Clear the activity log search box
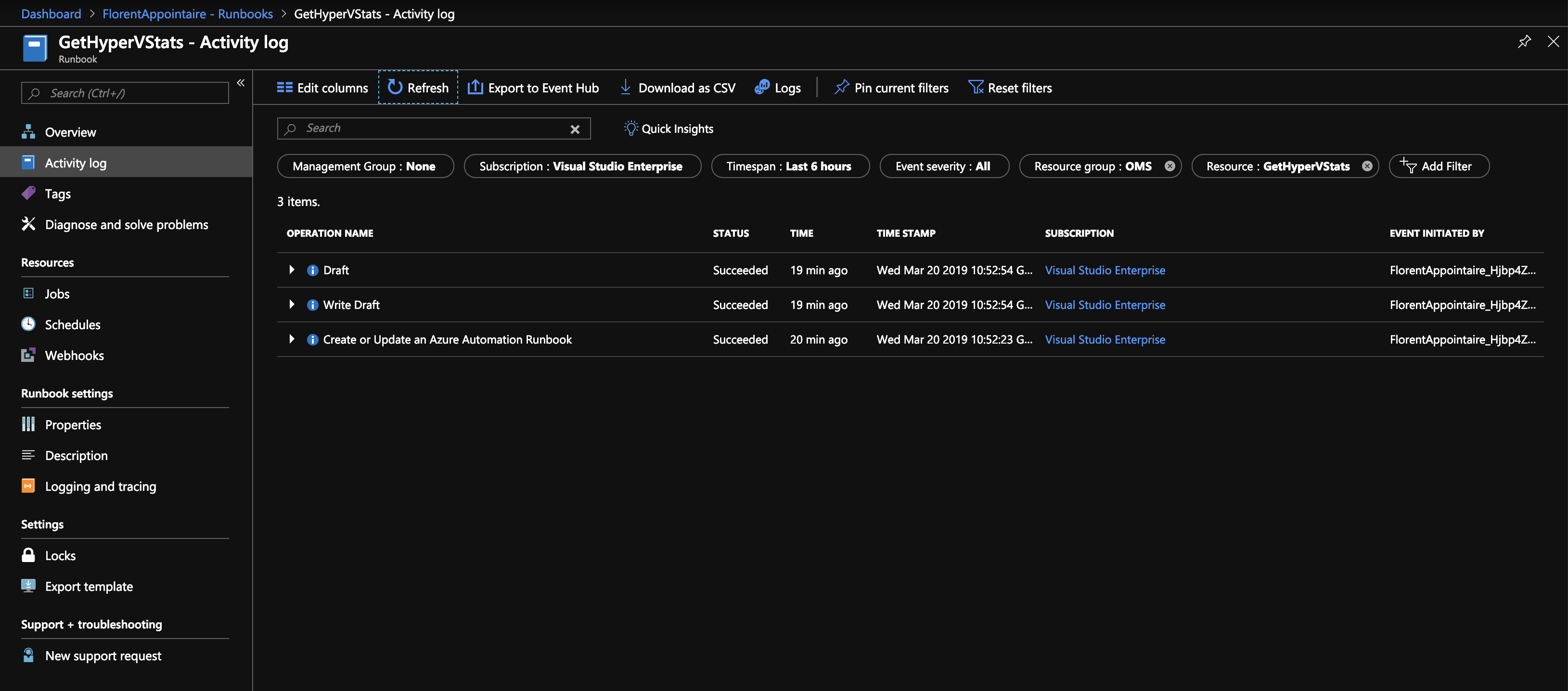The height and width of the screenshot is (691, 1568). (x=575, y=129)
